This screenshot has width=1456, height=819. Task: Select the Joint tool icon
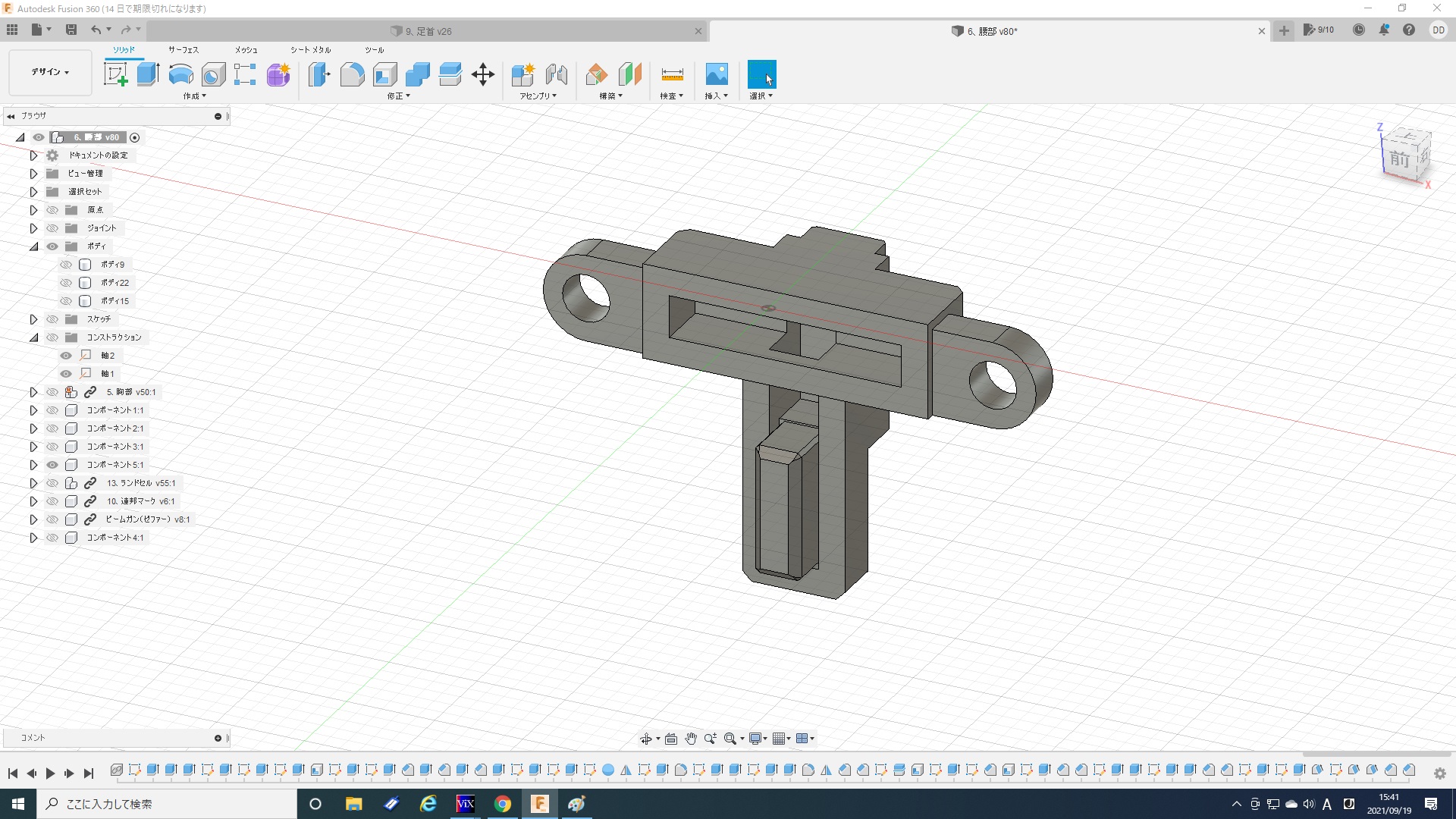click(557, 74)
